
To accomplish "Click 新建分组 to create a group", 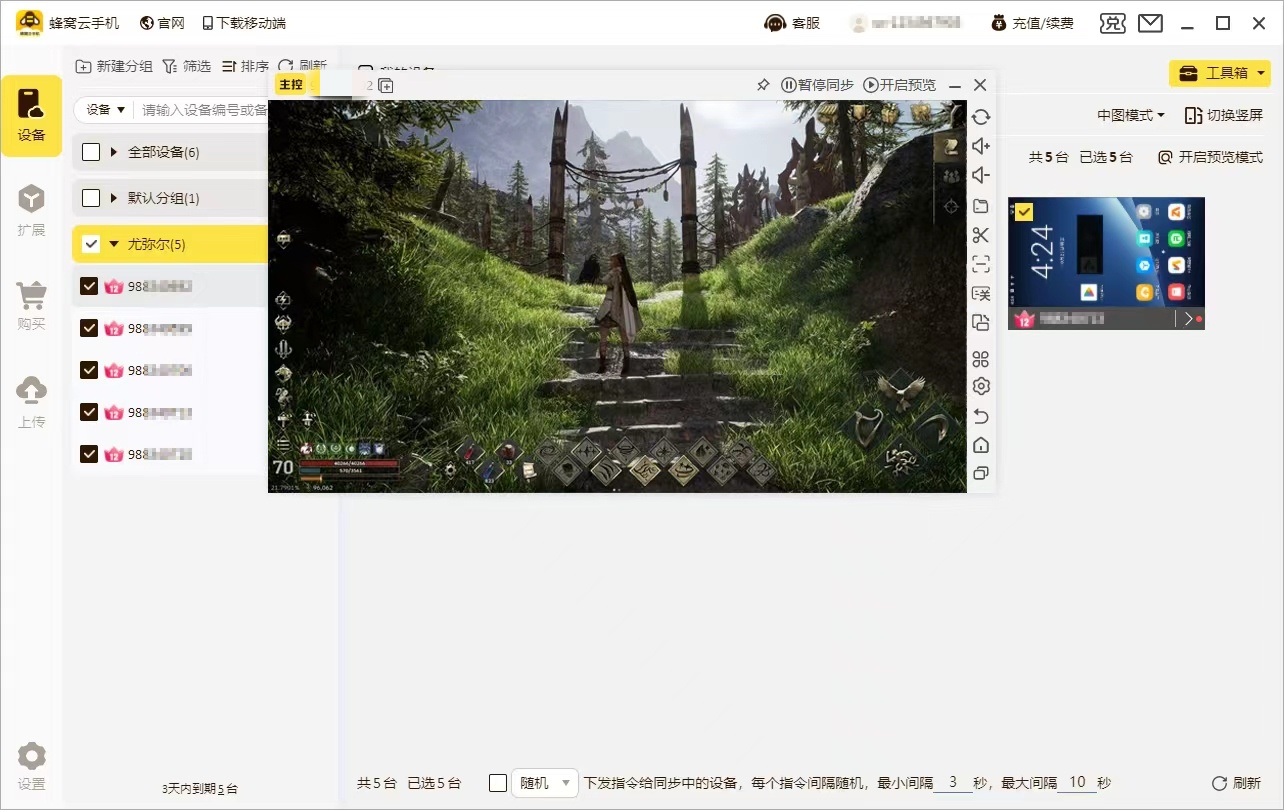I will (114, 66).
